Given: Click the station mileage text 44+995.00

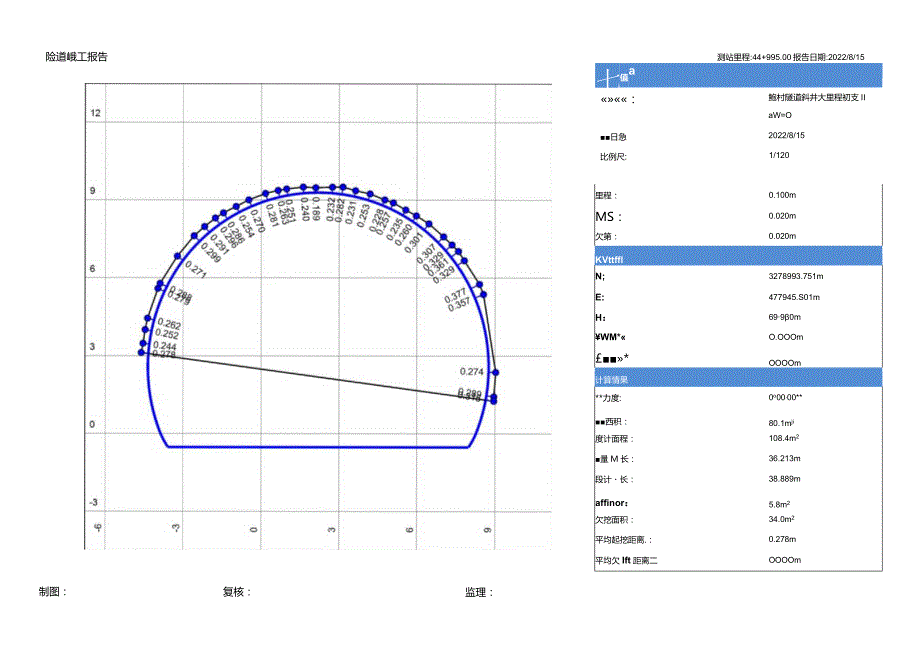Looking at the screenshot, I should point(772,57).
